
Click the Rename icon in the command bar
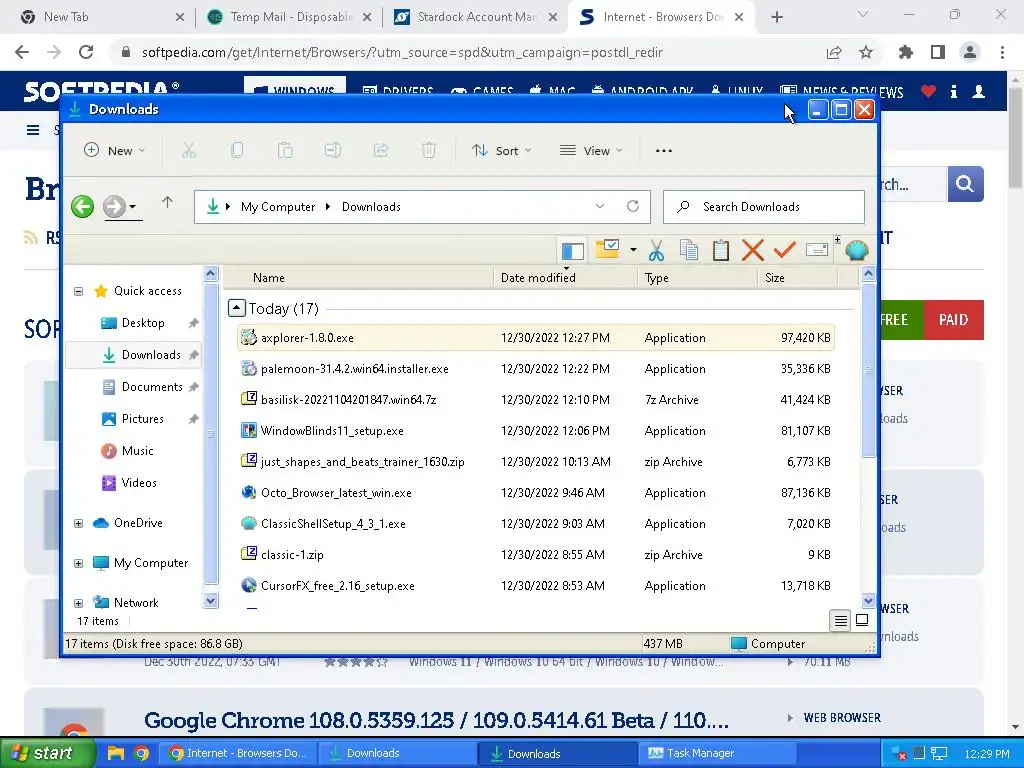click(332, 151)
